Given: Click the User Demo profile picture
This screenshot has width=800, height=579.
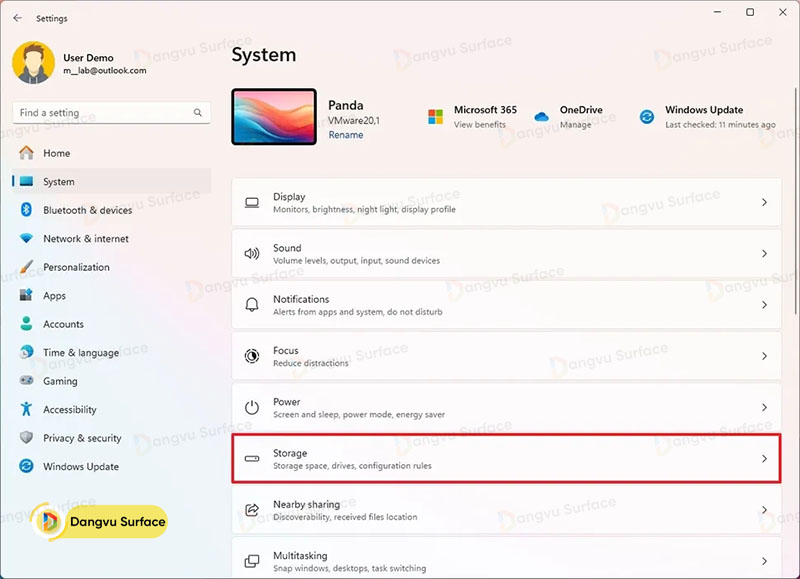Looking at the screenshot, I should pyautogui.click(x=32, y=62).
